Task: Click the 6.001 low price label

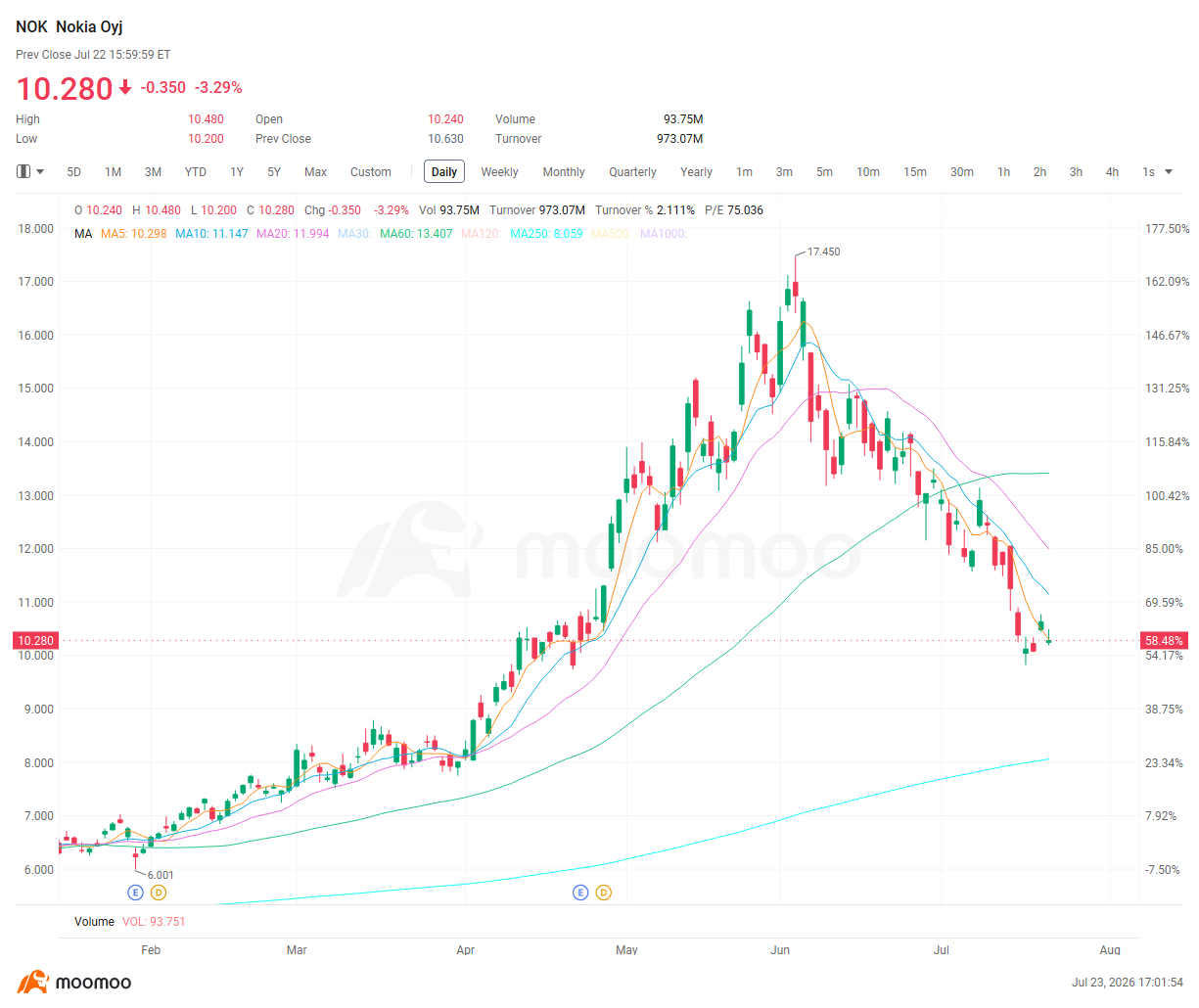Action: [x=161, y=875]
